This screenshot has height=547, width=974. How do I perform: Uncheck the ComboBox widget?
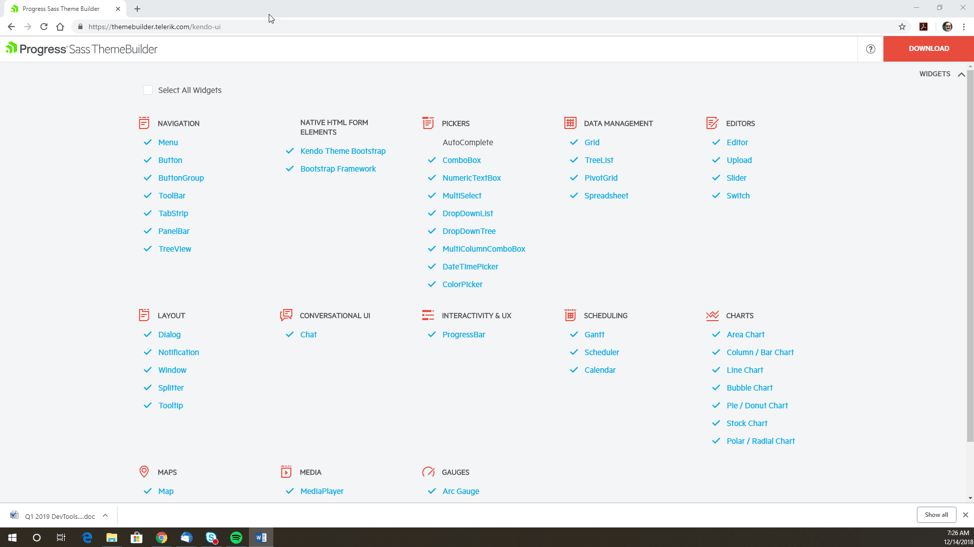[x=432, y=160]
